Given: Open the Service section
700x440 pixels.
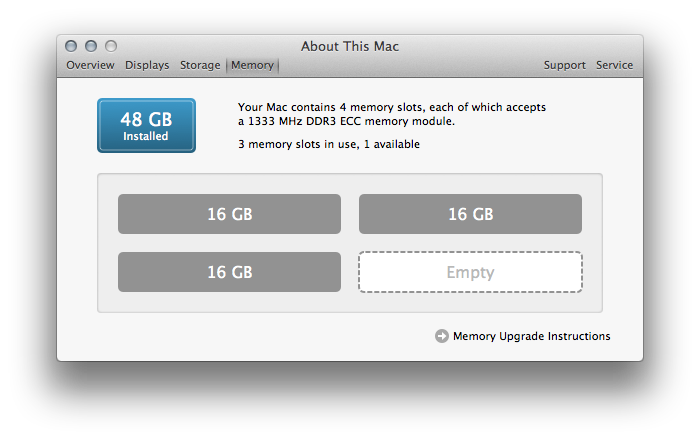Looking at the screenshot, I should [614, 65].
